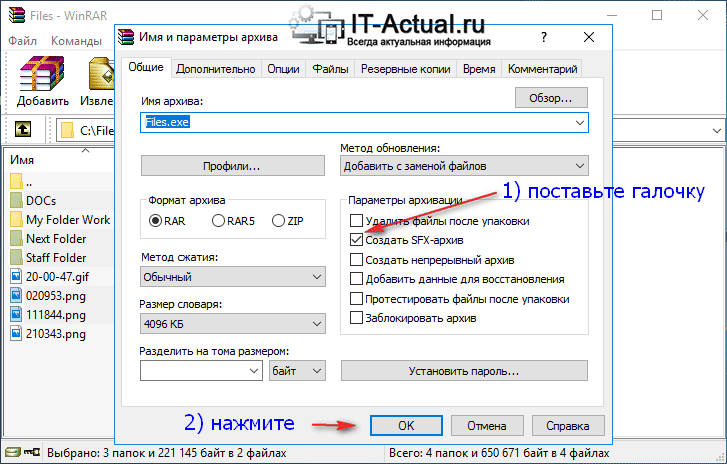Image resolution: width=727 pixels, height=464 pixels.
Task: Select the DOCs folder icon
Action: click(16, 201)
